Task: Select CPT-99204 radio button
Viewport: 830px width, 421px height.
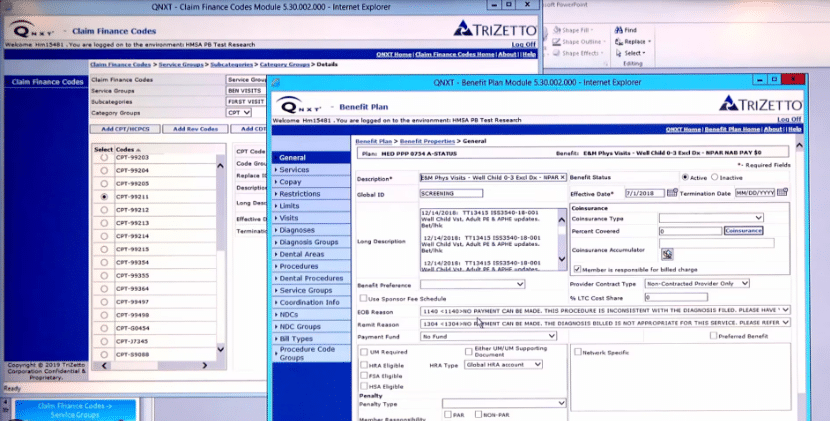Action: pyautogui.click(x=104, y=171)
